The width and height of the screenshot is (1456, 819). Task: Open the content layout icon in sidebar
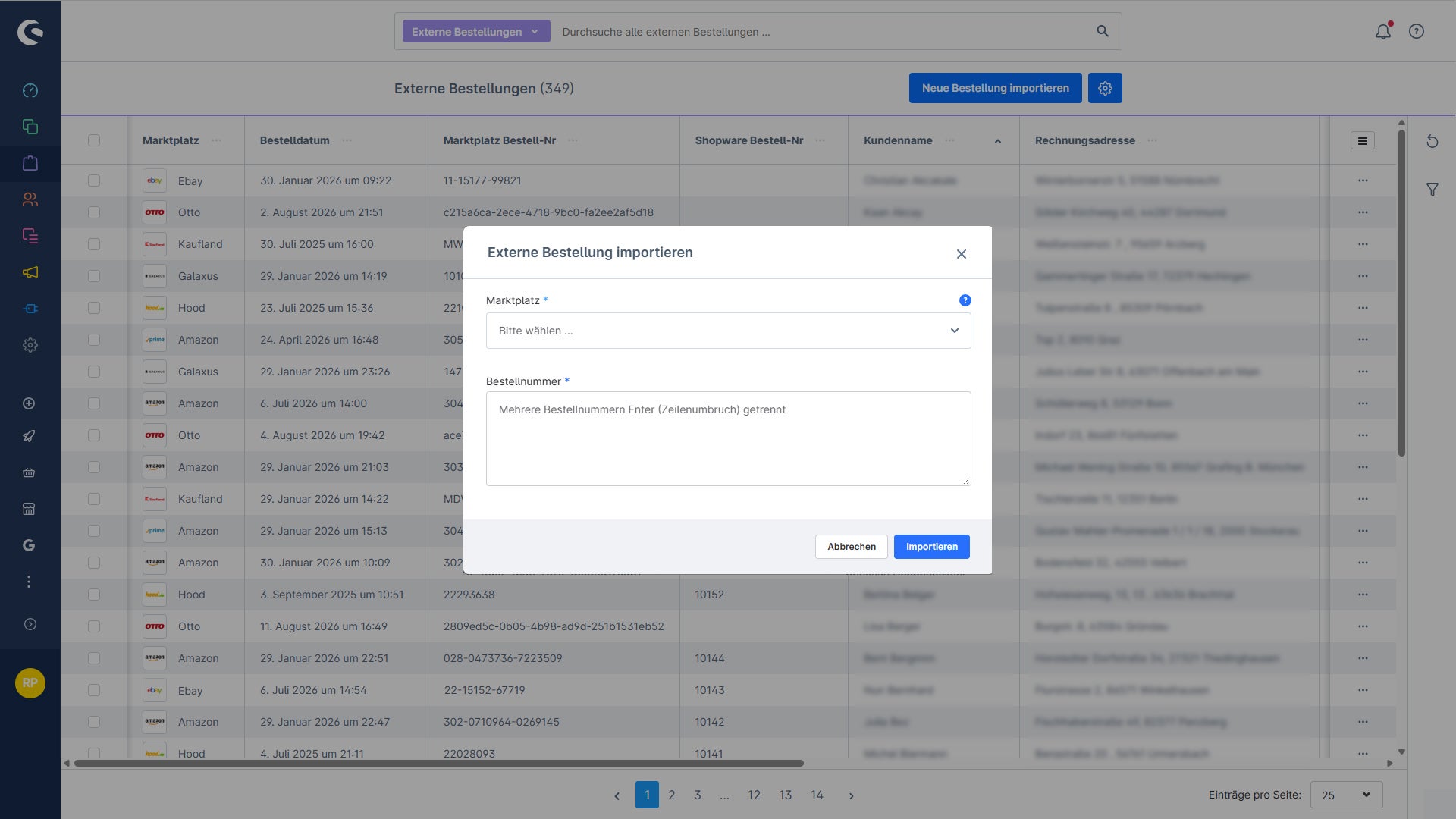(30, 236)
